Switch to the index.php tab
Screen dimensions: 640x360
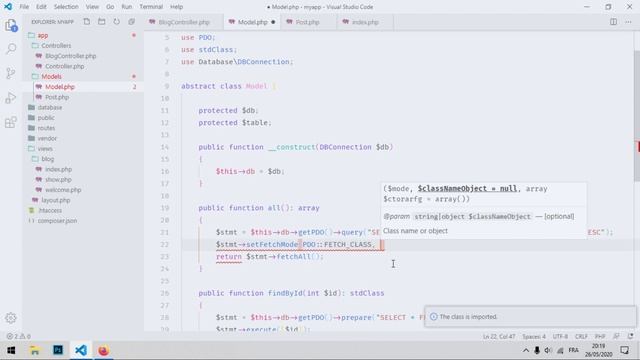365,22
